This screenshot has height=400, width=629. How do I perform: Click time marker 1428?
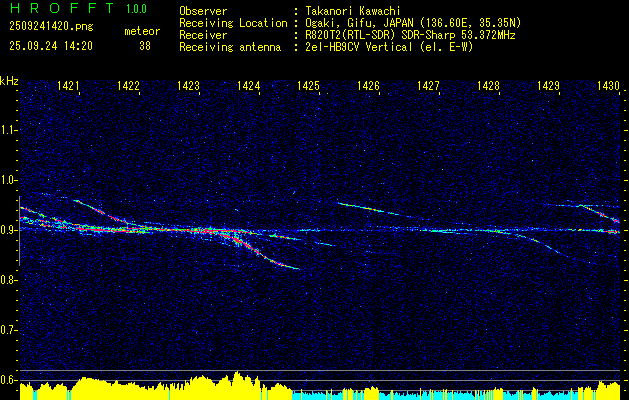[488, 85]
